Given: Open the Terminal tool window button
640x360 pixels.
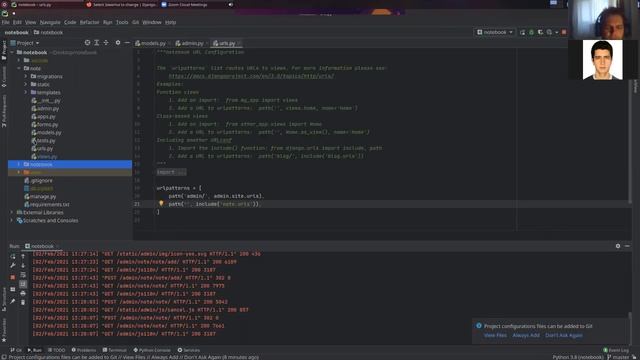Looking at the screenshot, I should [x=114, y=350].
